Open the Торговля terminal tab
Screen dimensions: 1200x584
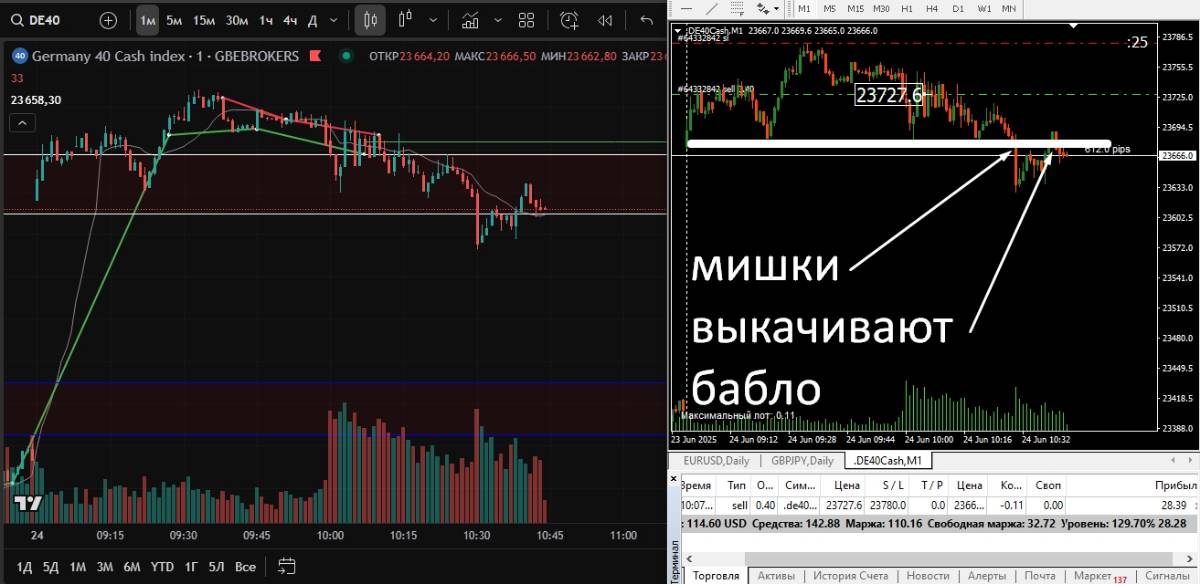716,576
